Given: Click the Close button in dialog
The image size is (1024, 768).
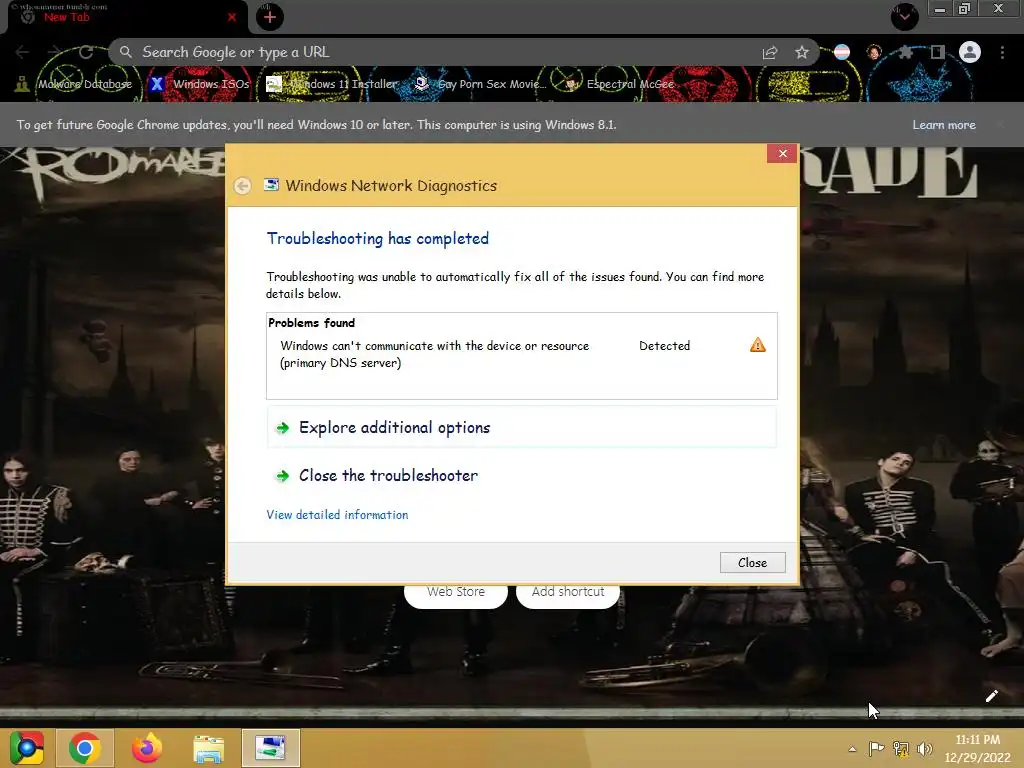Looking at the screenshot, I should [752, 562].
